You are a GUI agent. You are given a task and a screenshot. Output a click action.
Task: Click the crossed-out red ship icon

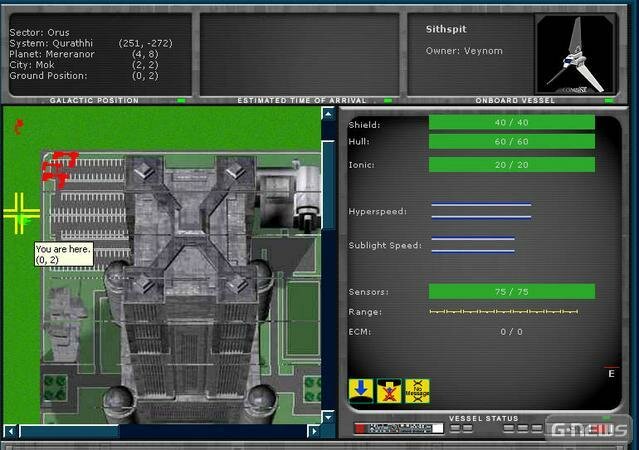pyautogui.click(x=389, y=391)
